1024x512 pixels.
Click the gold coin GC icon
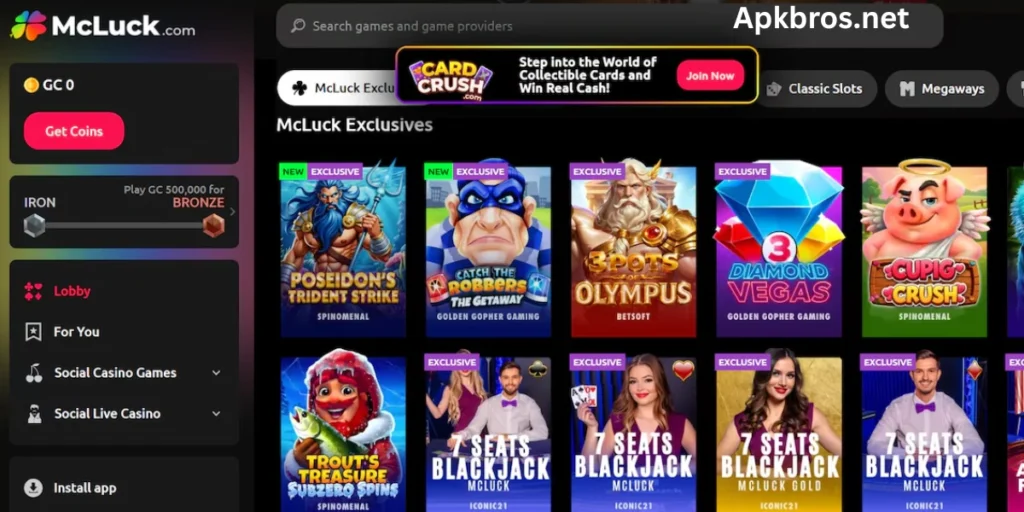pyautogui.click(x=31, y=85)
